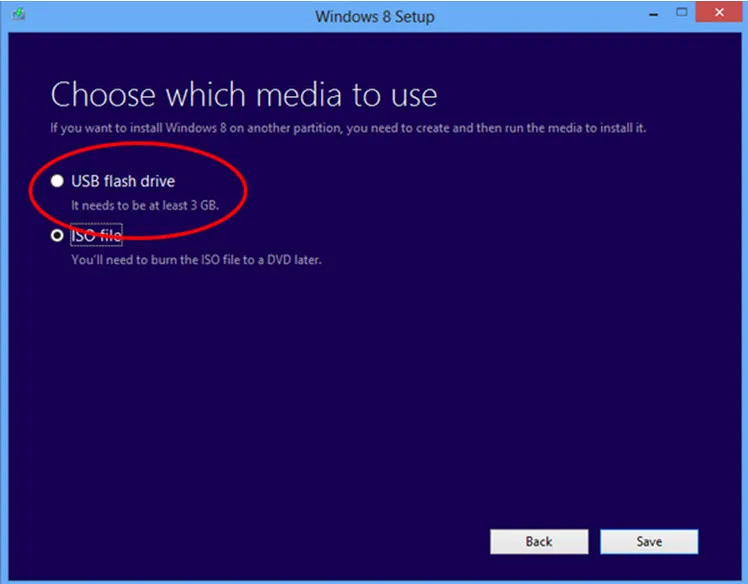Click the red oval annotation's right edge

tap(246, 188)
